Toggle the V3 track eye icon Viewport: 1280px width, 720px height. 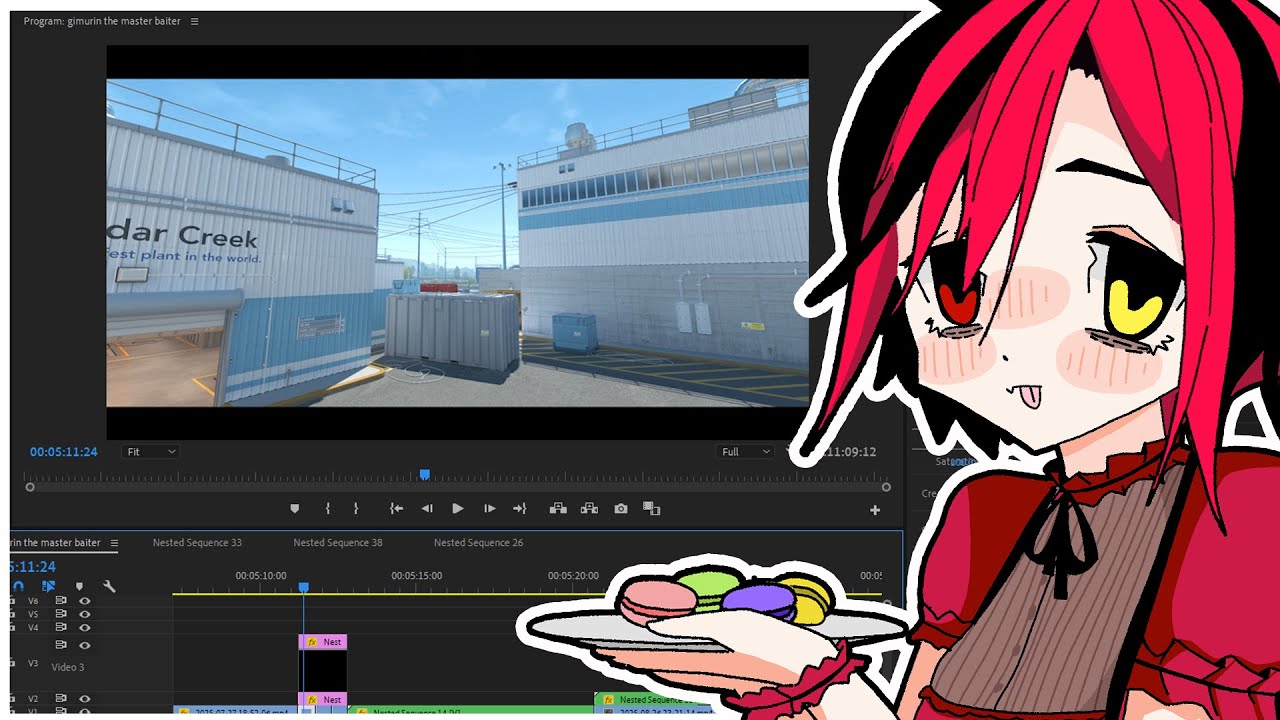[x=85, y=645]
